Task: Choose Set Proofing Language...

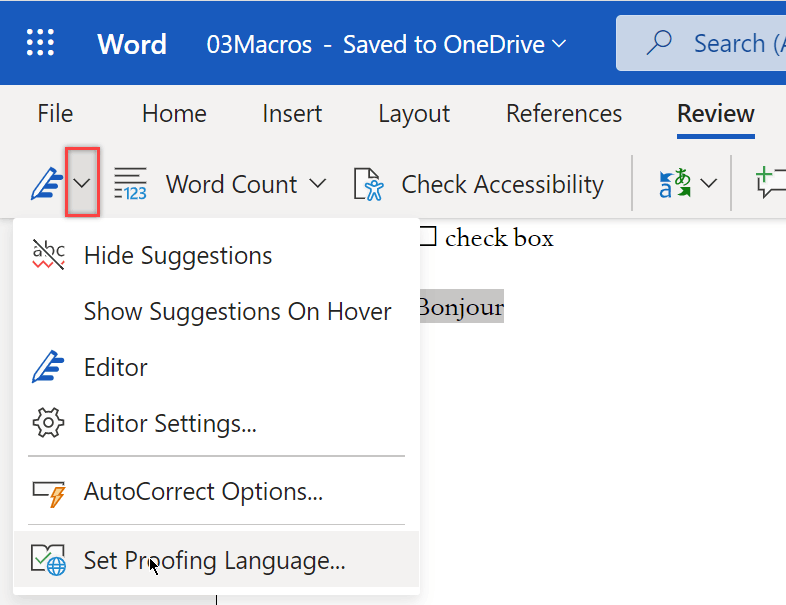Action: pyautogui.click(x=217, y=559)
